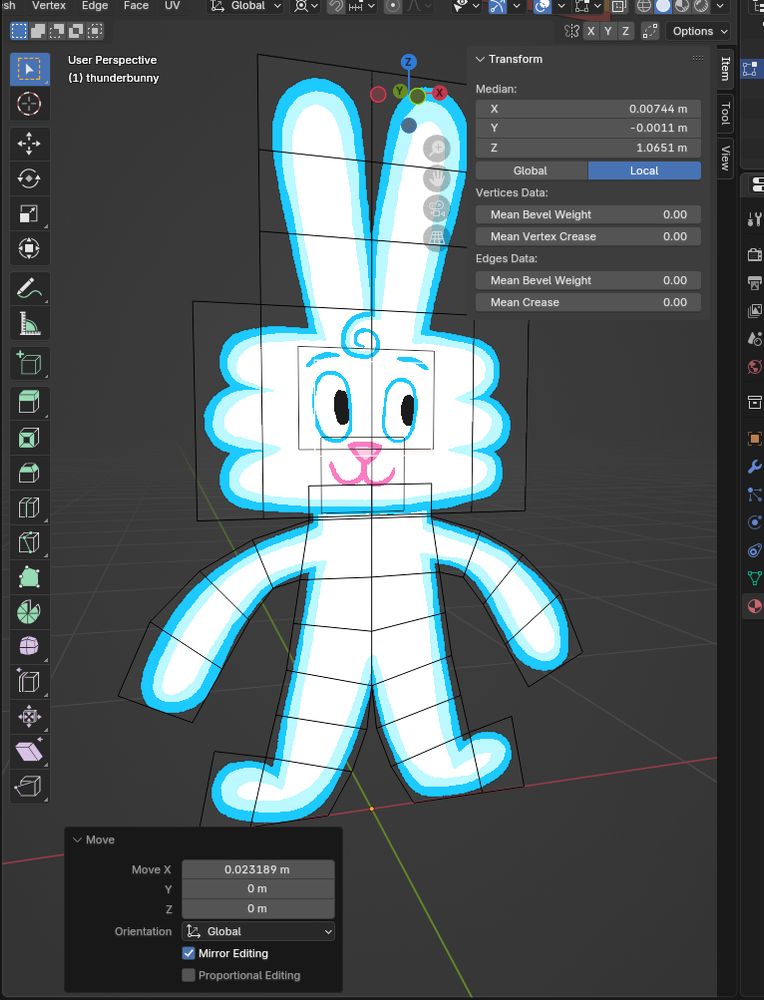Open the UV menu
The width and height of the screenshot is (764, 1000).
tap(172, 5)
